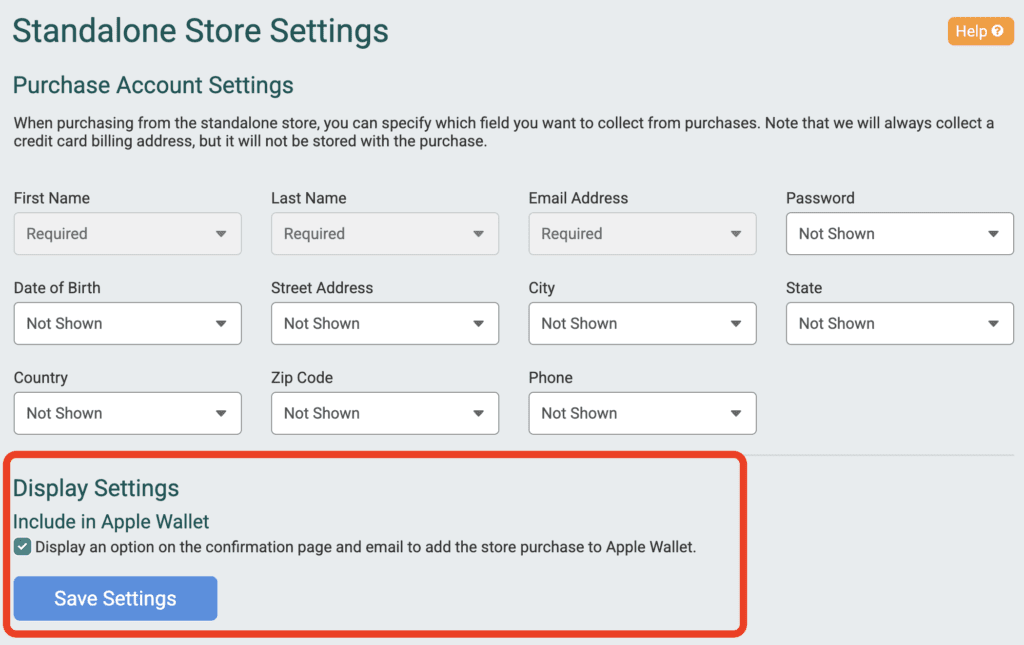Open the First Name dropdown
This screenshot has height=645, width=1024.
point(127,234)
